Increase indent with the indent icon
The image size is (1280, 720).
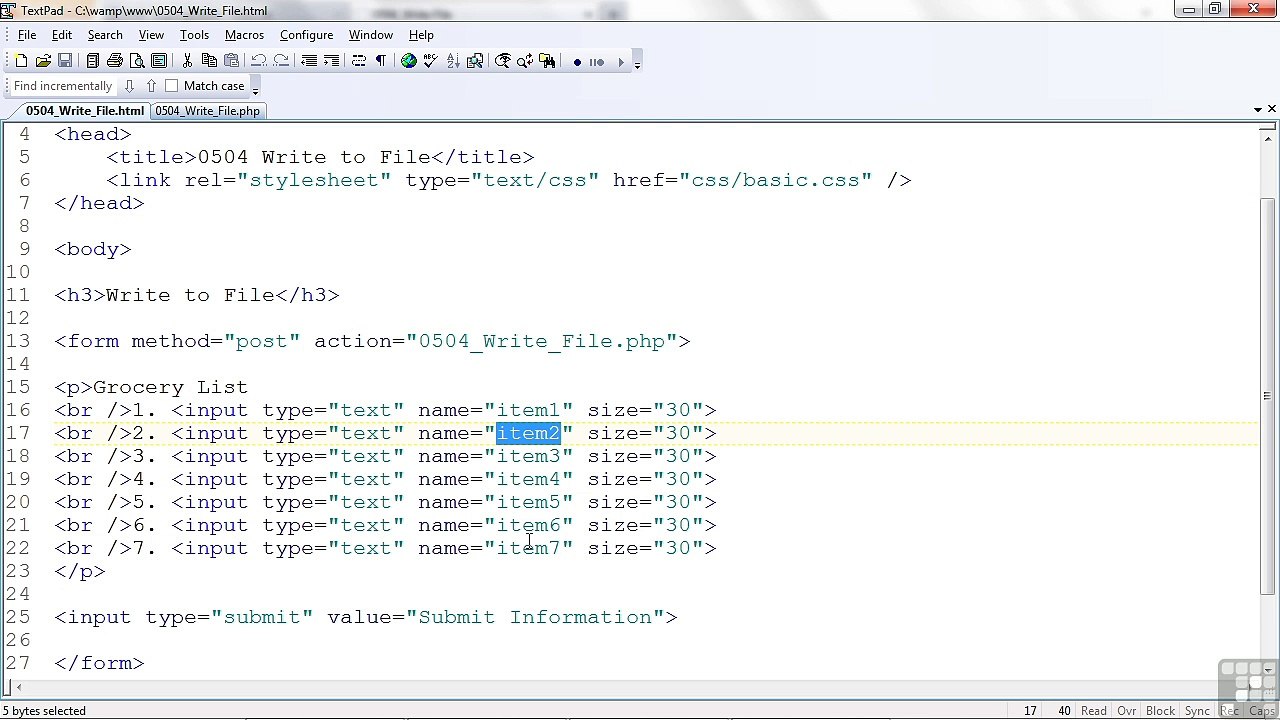point(331,61)
